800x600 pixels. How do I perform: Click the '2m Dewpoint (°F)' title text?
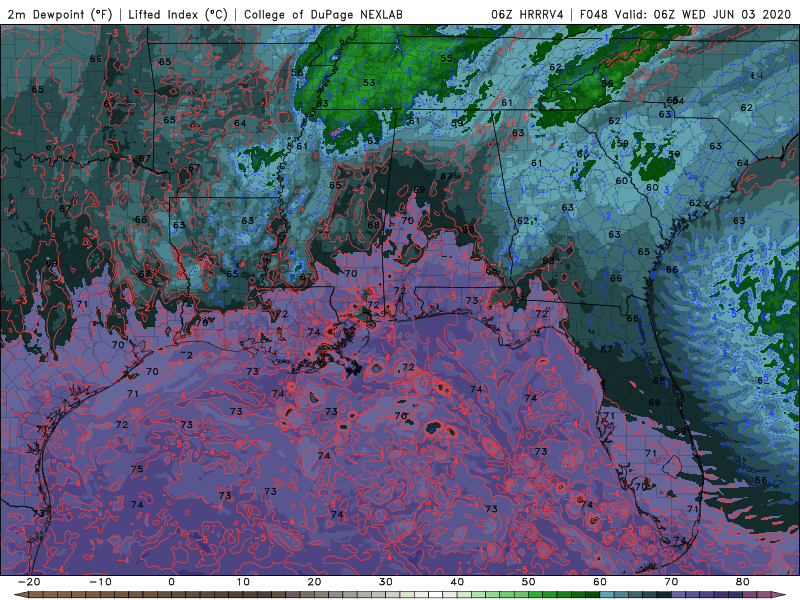click(x=60, y=14)
